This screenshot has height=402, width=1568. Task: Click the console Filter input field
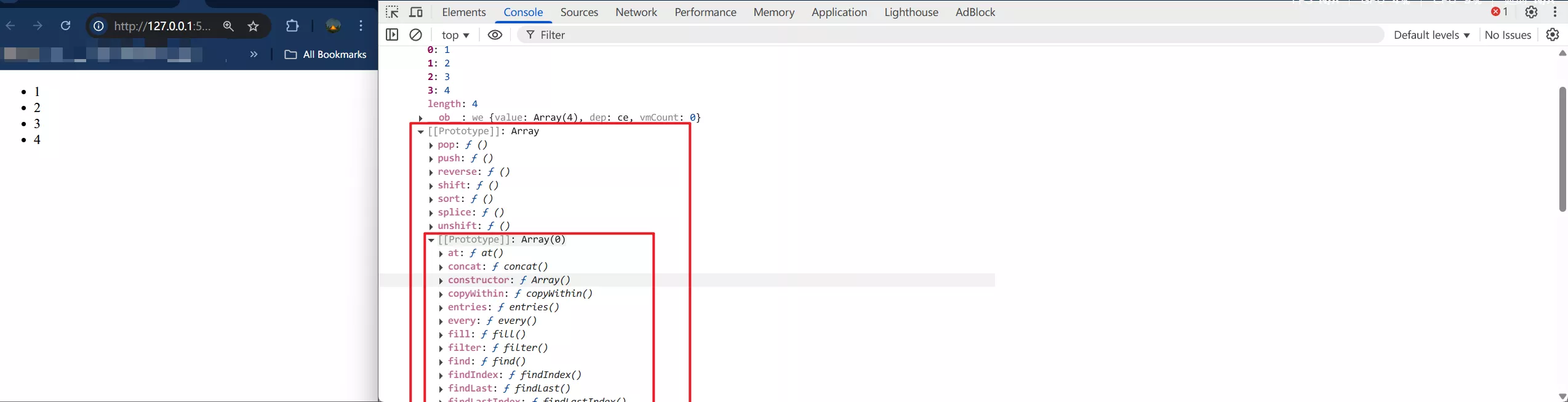(x=923, y=35)
